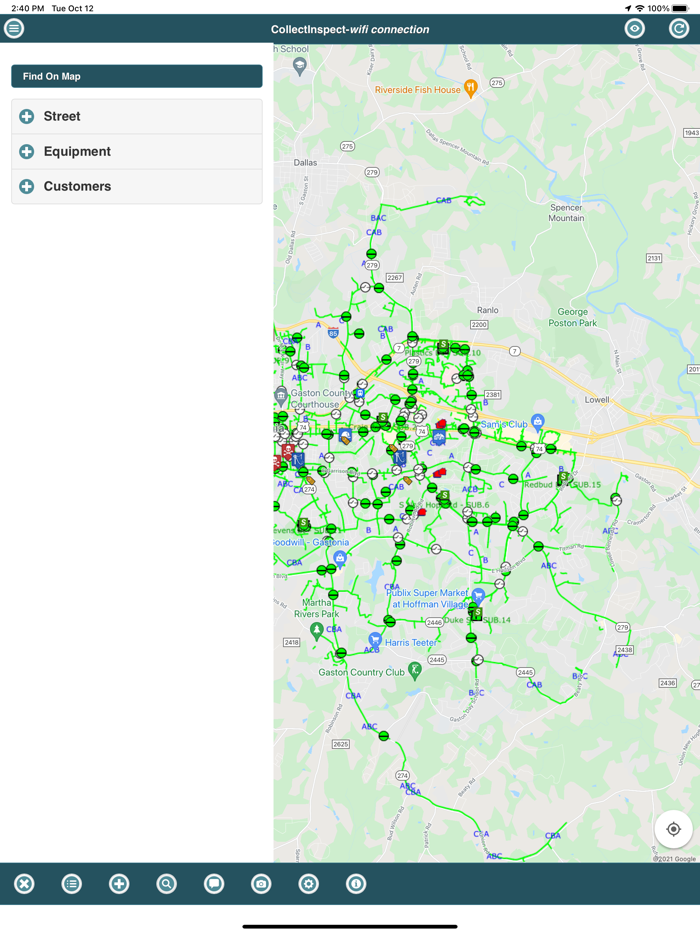
Task: Expand the Street search section
Action: [x=137, y=116]
